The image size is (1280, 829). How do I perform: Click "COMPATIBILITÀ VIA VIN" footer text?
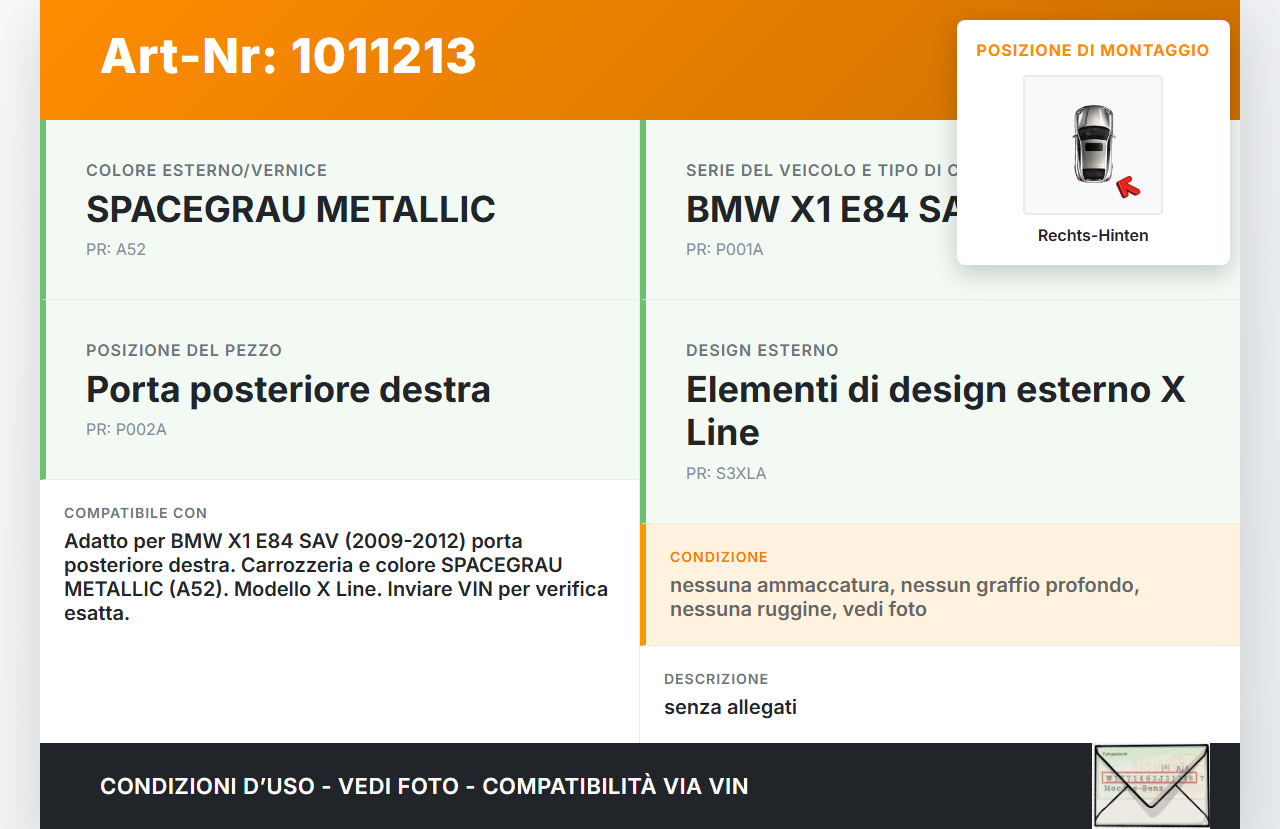pos(616,786)
